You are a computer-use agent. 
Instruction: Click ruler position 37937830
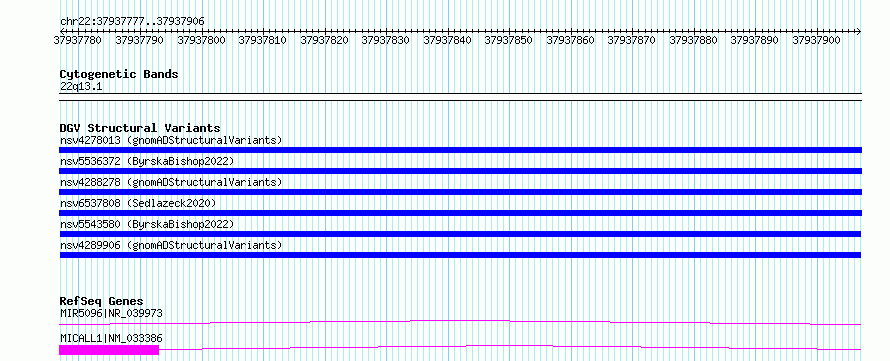[385, 40]
